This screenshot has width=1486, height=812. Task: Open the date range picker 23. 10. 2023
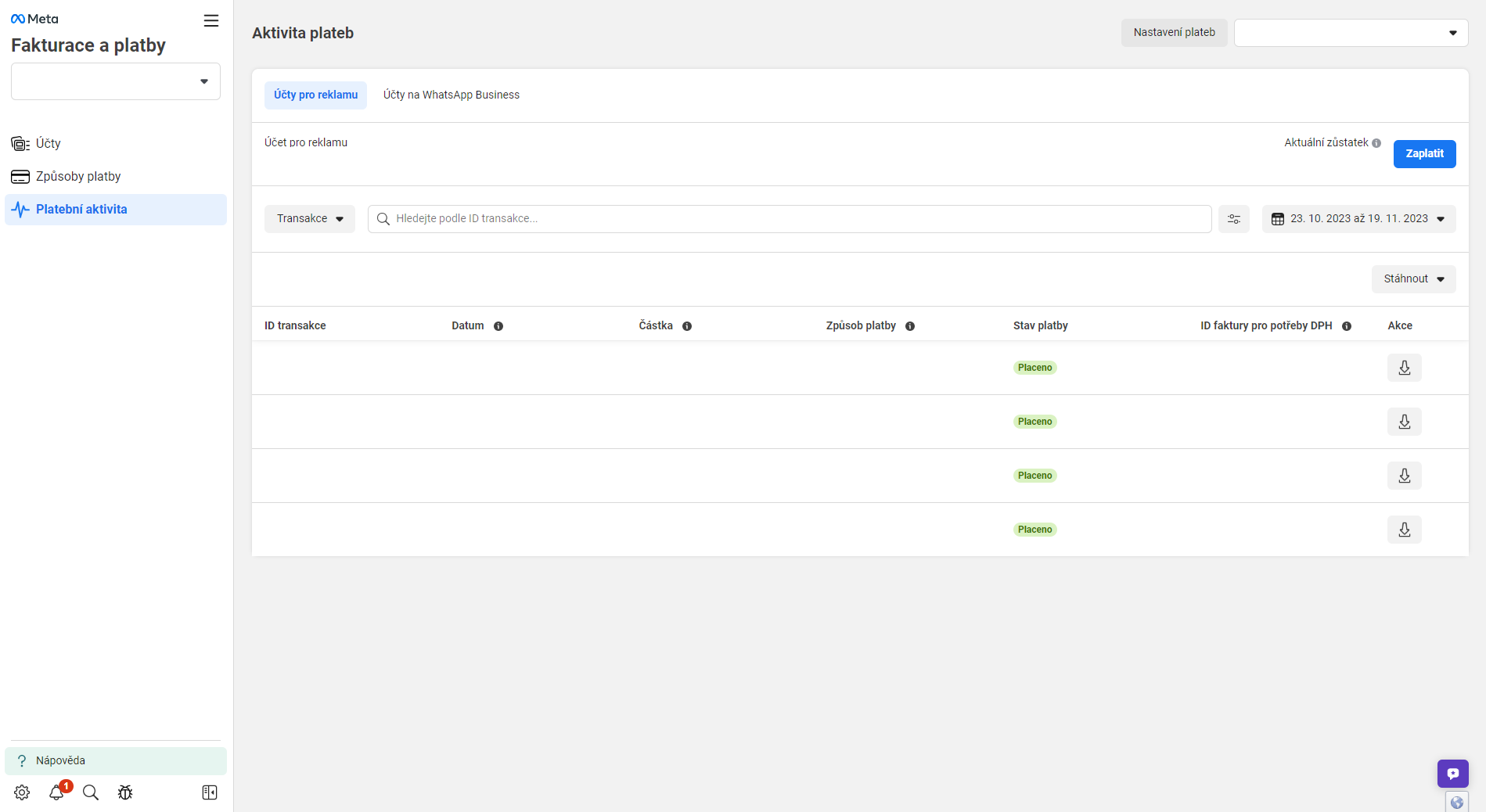[1359, 219]
